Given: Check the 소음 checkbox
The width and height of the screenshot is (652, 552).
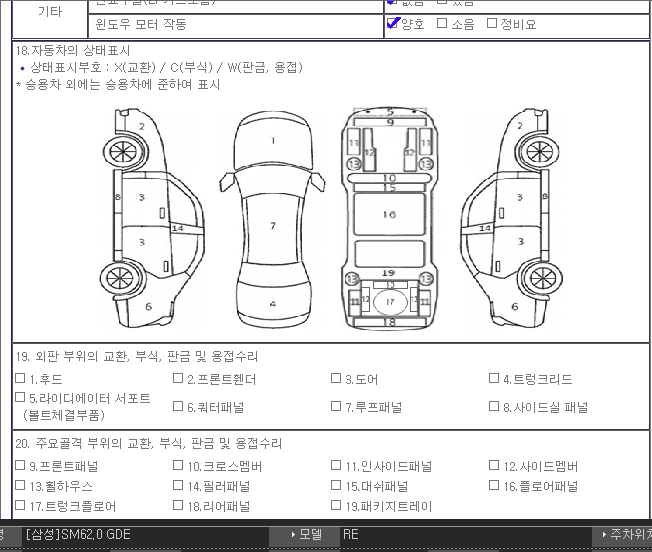Looking at the screenshot, I should point(442,23).
